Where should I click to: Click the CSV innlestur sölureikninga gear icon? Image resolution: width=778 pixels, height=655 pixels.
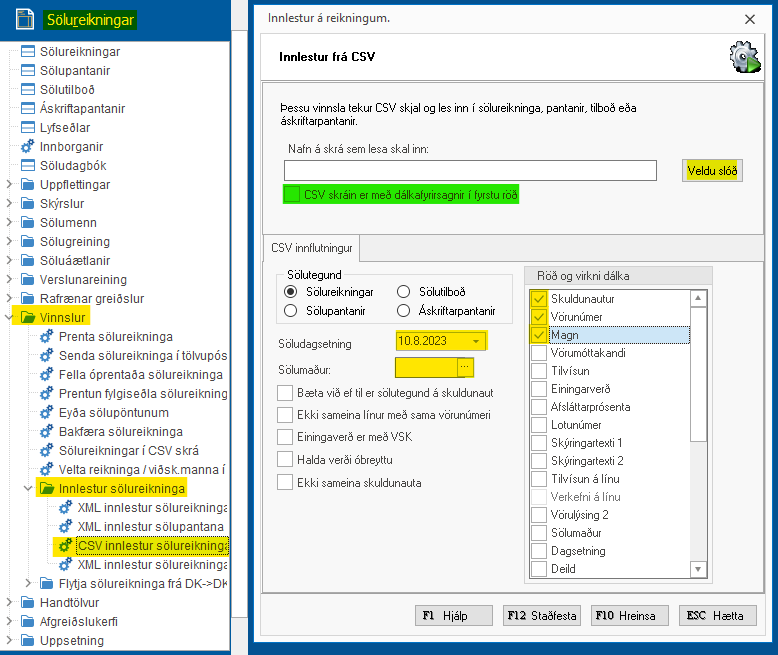65,546
